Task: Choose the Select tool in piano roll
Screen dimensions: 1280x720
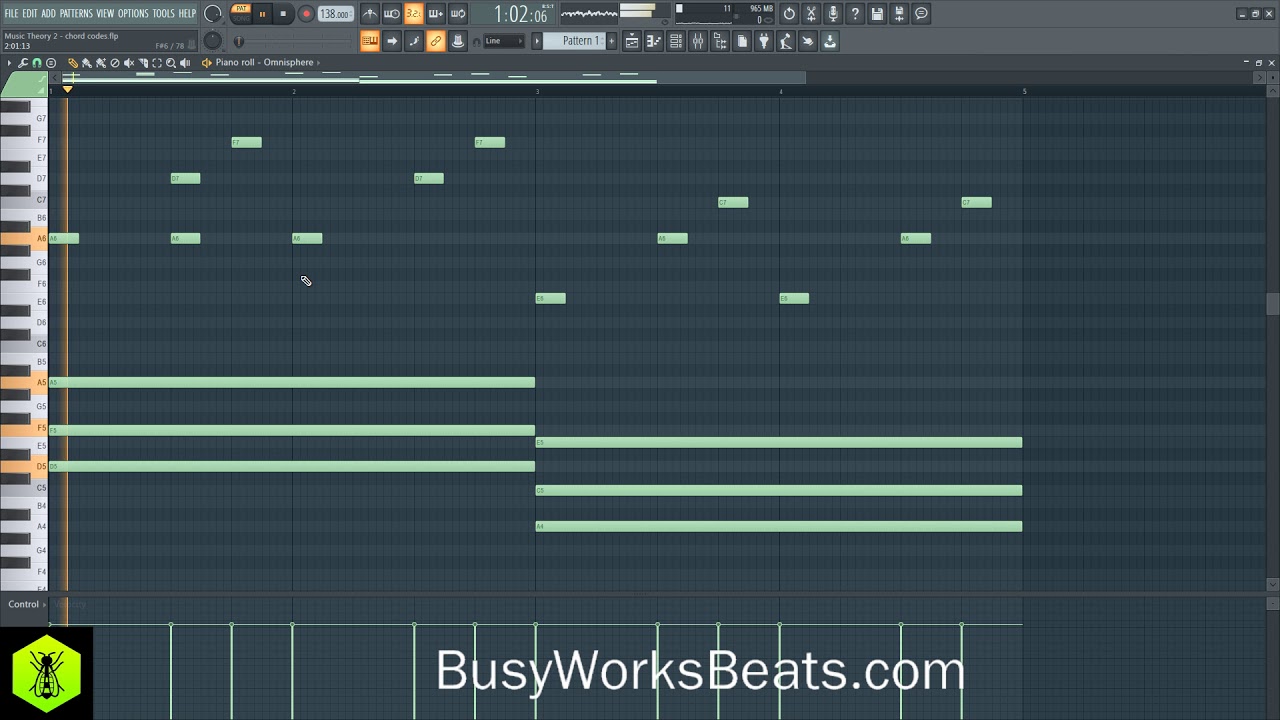Action: point(157,63)
